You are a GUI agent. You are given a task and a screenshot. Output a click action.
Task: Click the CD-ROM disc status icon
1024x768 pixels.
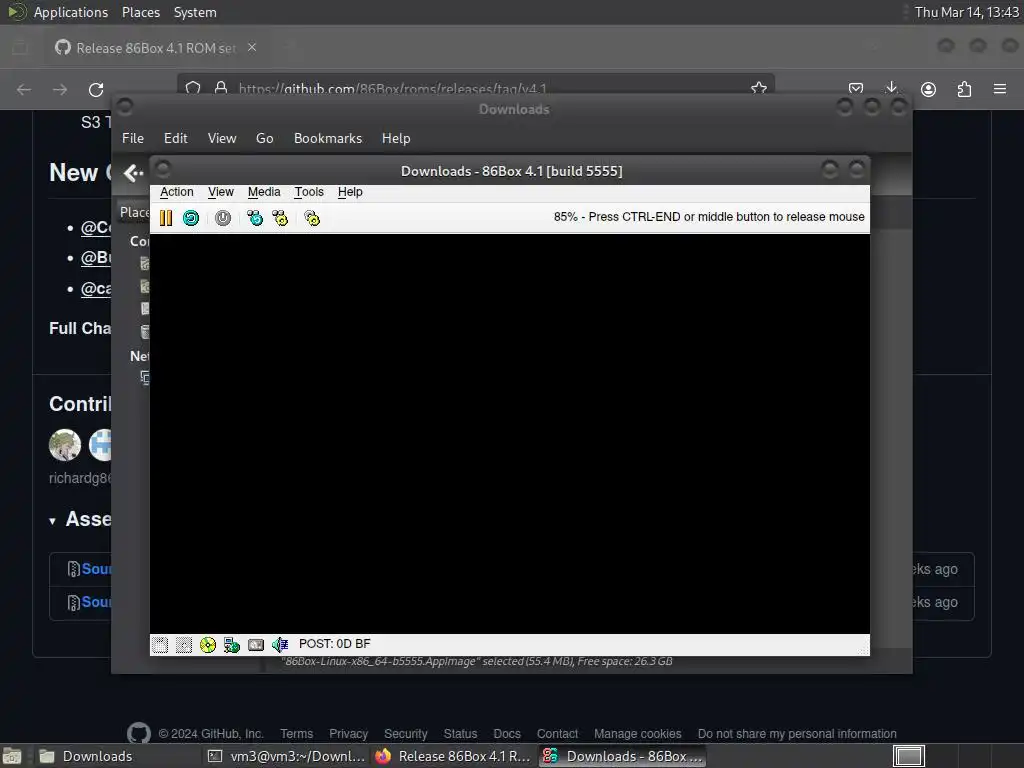coord(208,645)
